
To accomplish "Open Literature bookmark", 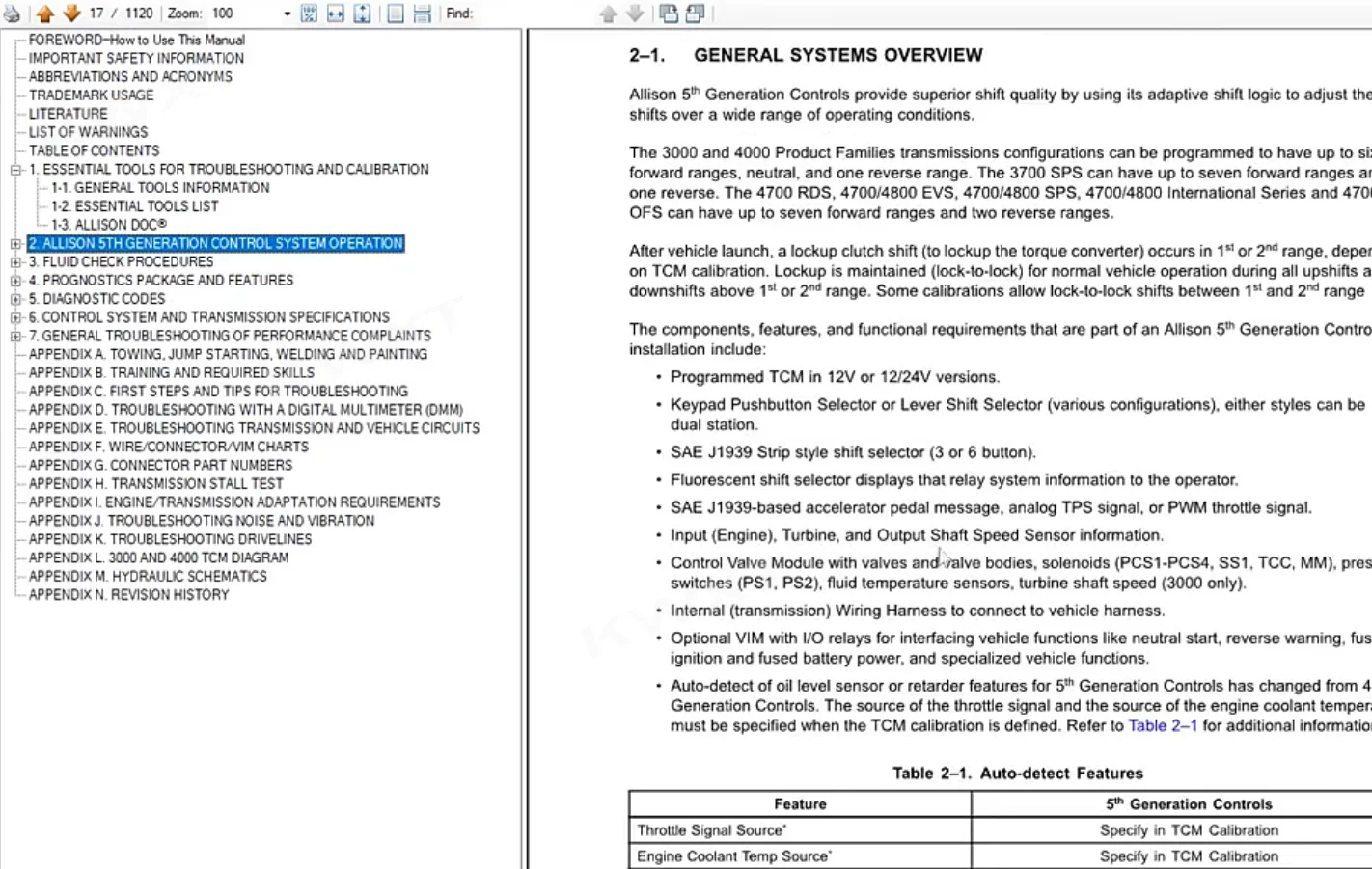I will pos(68,113).
